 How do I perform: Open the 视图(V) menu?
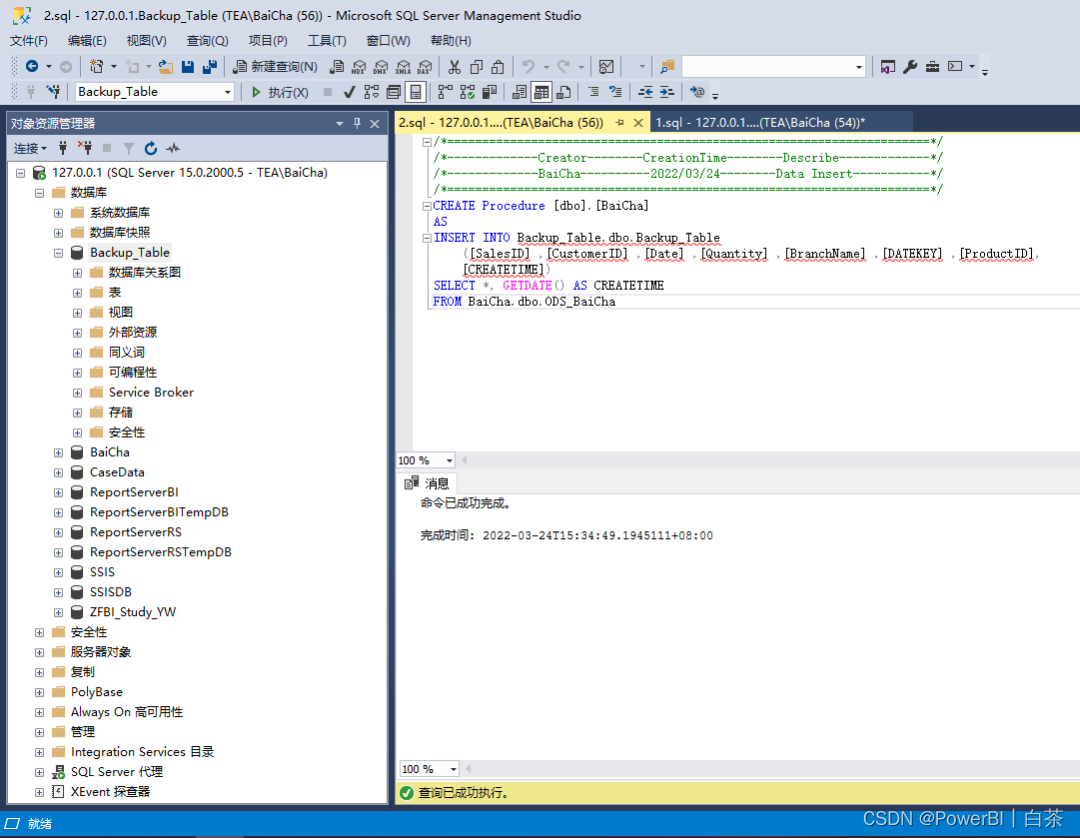pyautogui.click(x=146, y=41)
